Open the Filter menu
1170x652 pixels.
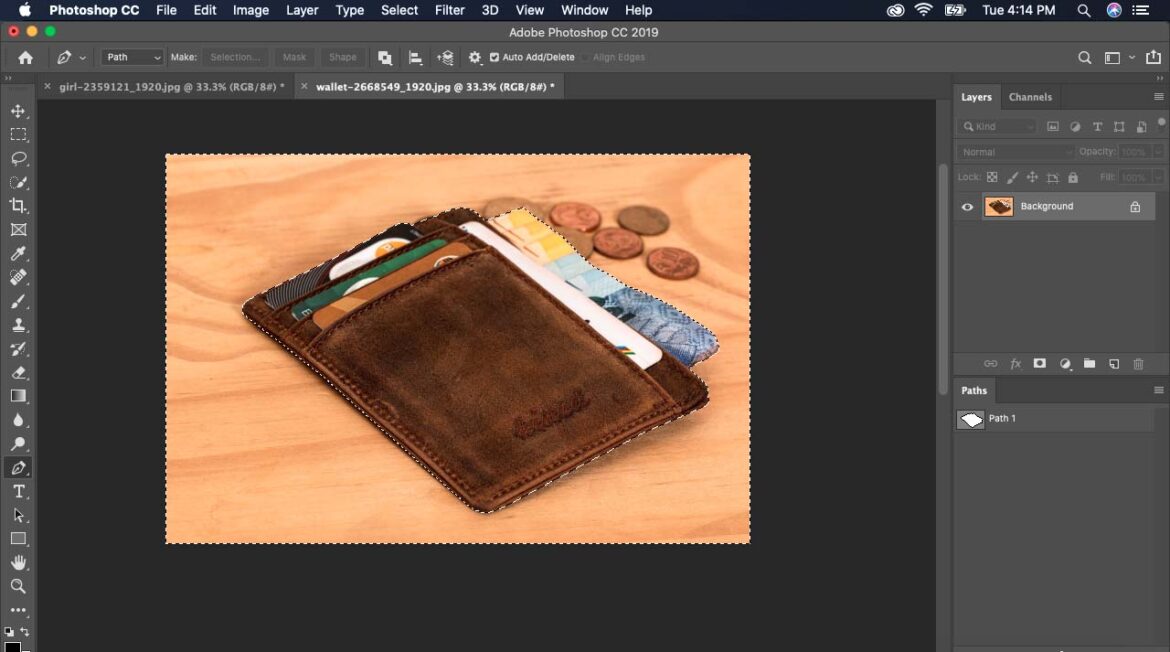(x=449, y=10)
